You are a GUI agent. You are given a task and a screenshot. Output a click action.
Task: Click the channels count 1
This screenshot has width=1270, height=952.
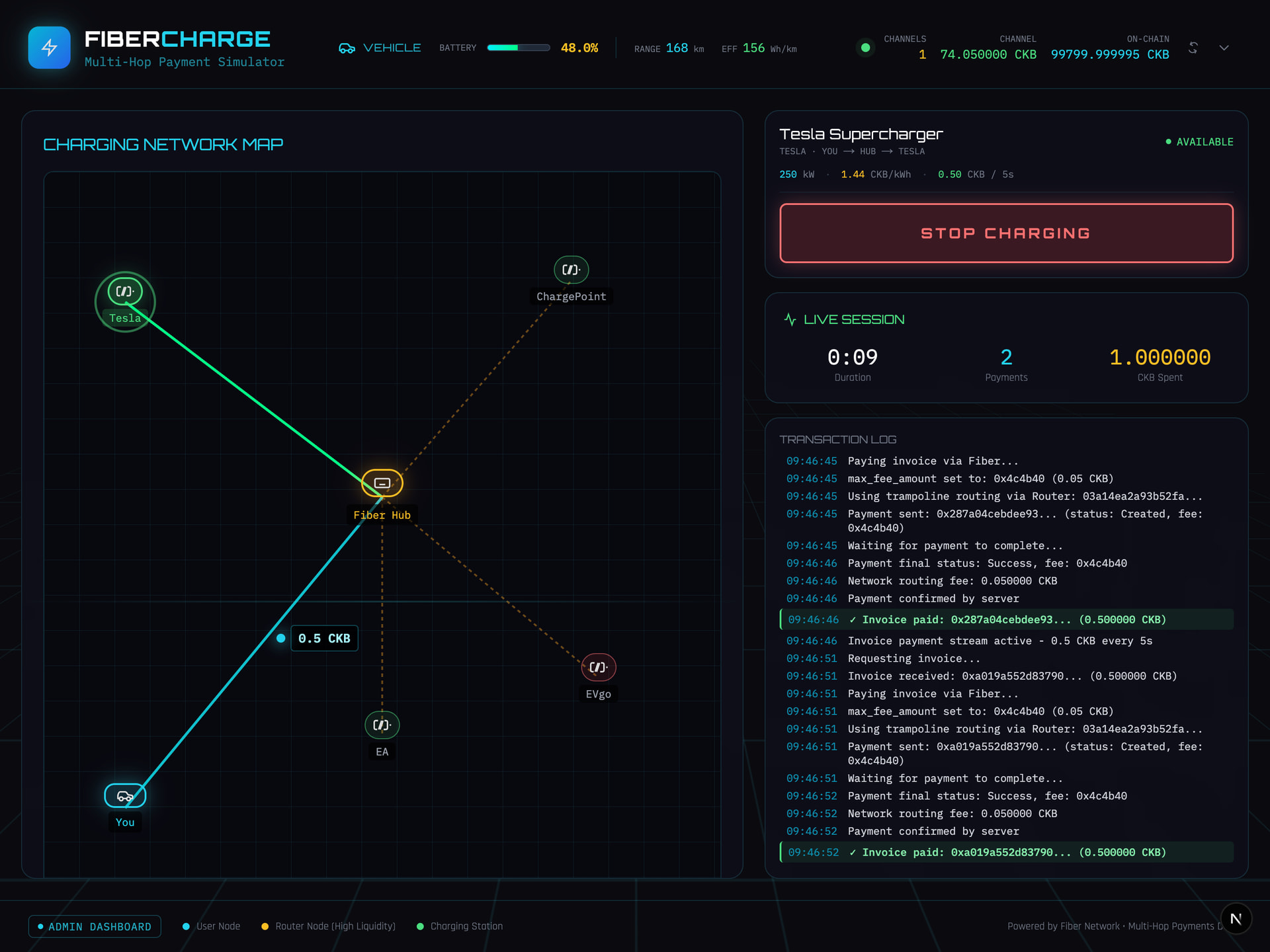pos(922,54)
